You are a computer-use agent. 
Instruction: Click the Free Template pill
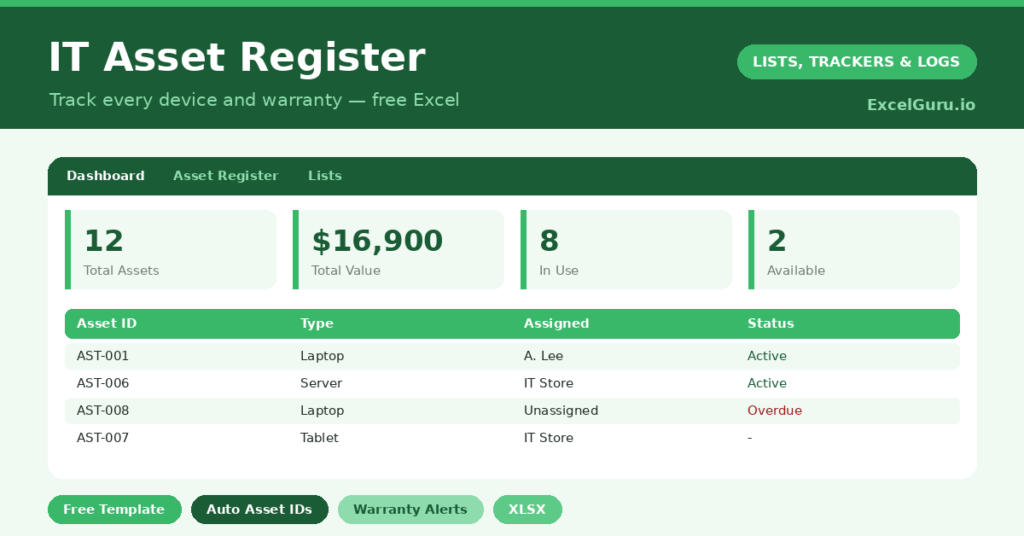(x=114, y=509)
